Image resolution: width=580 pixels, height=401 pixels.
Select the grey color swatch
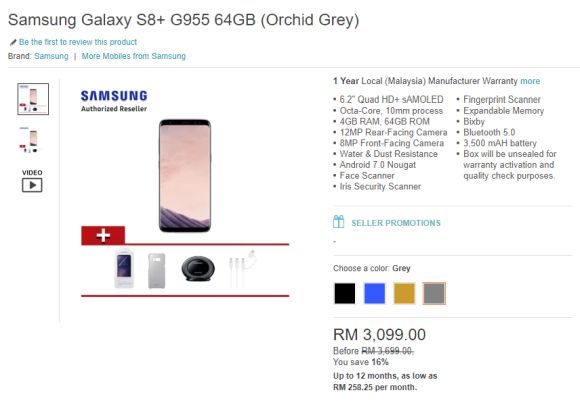click(434, 293)
